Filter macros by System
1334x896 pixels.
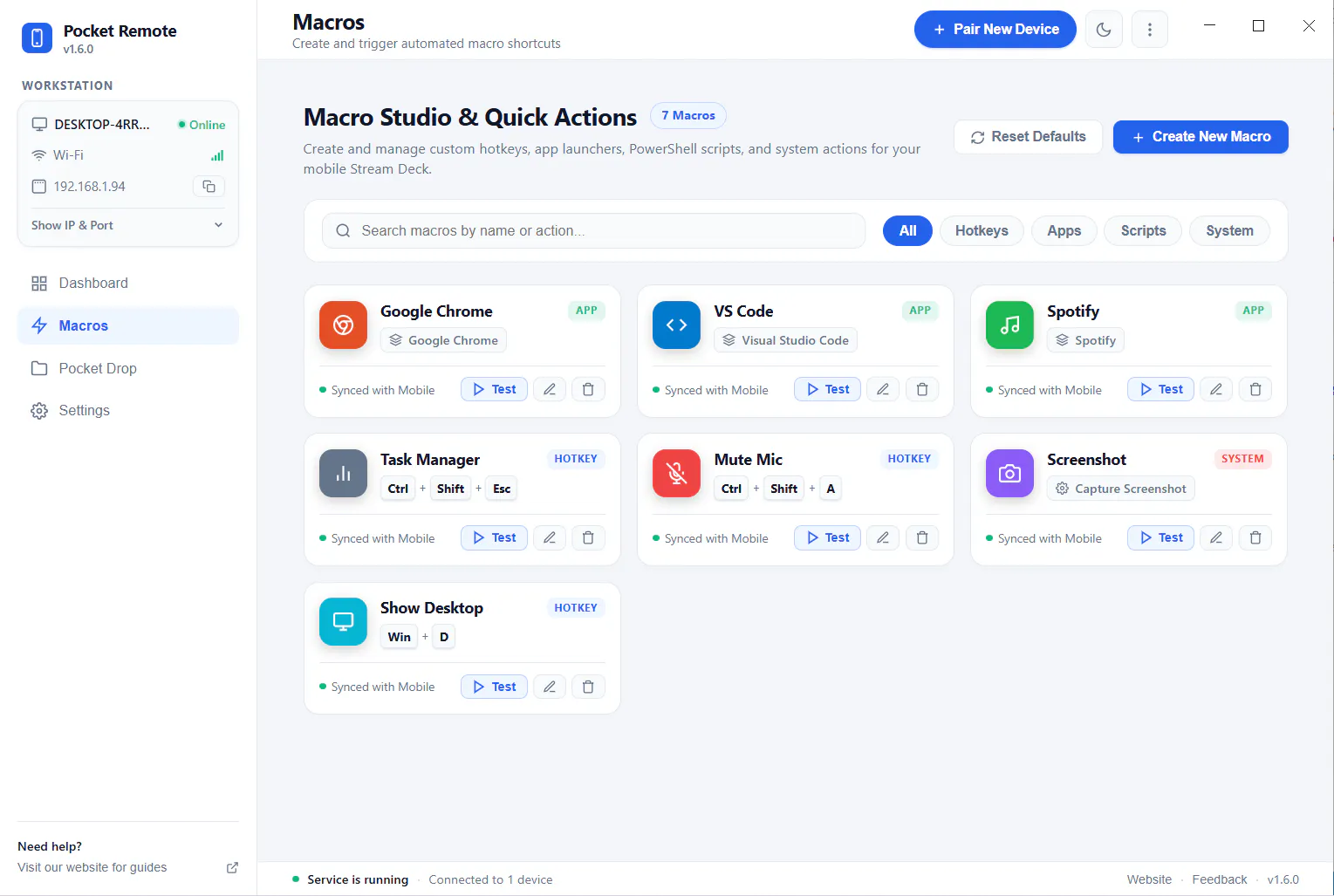pos(1229,230)
